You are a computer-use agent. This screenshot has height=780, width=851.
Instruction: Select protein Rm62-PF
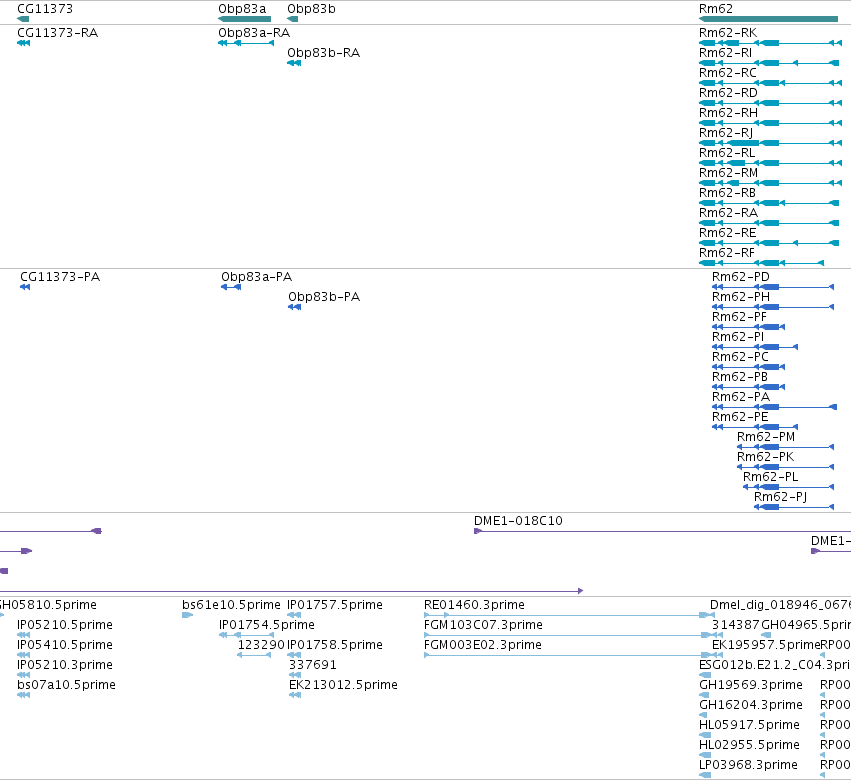tap(748, 327)
